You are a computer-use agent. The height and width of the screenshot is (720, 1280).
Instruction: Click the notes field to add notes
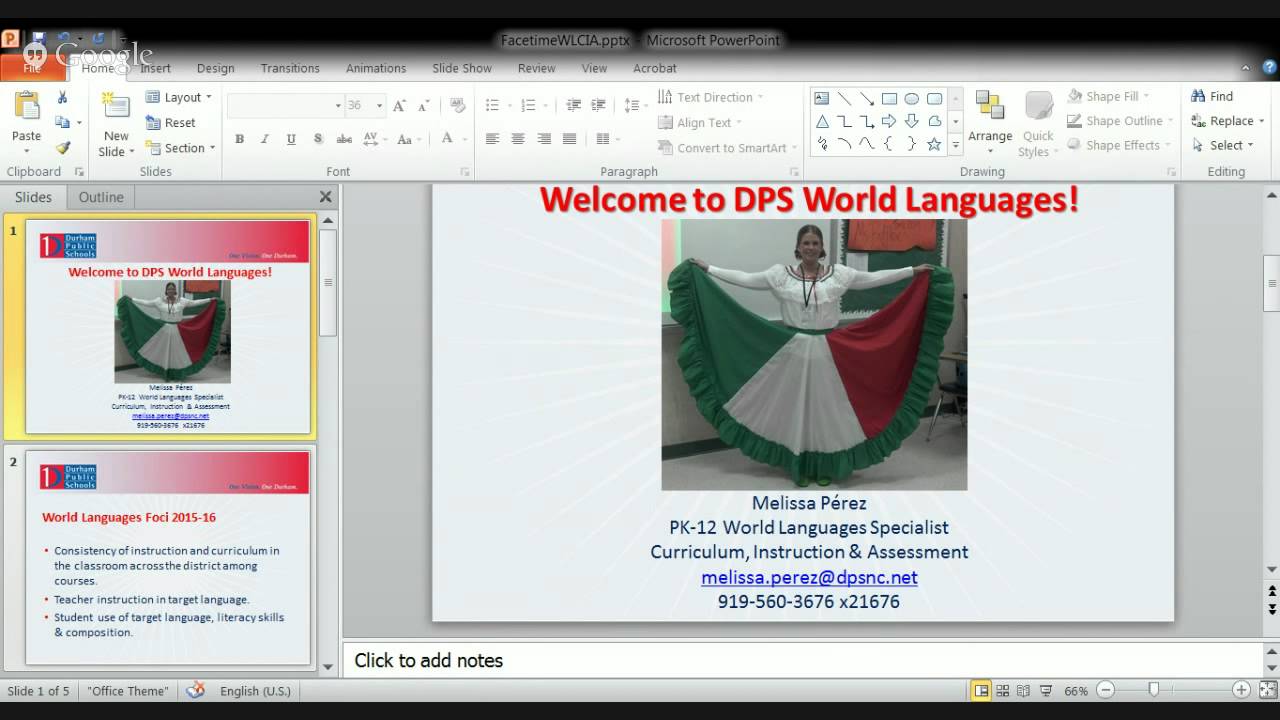[x=803, y=660]
